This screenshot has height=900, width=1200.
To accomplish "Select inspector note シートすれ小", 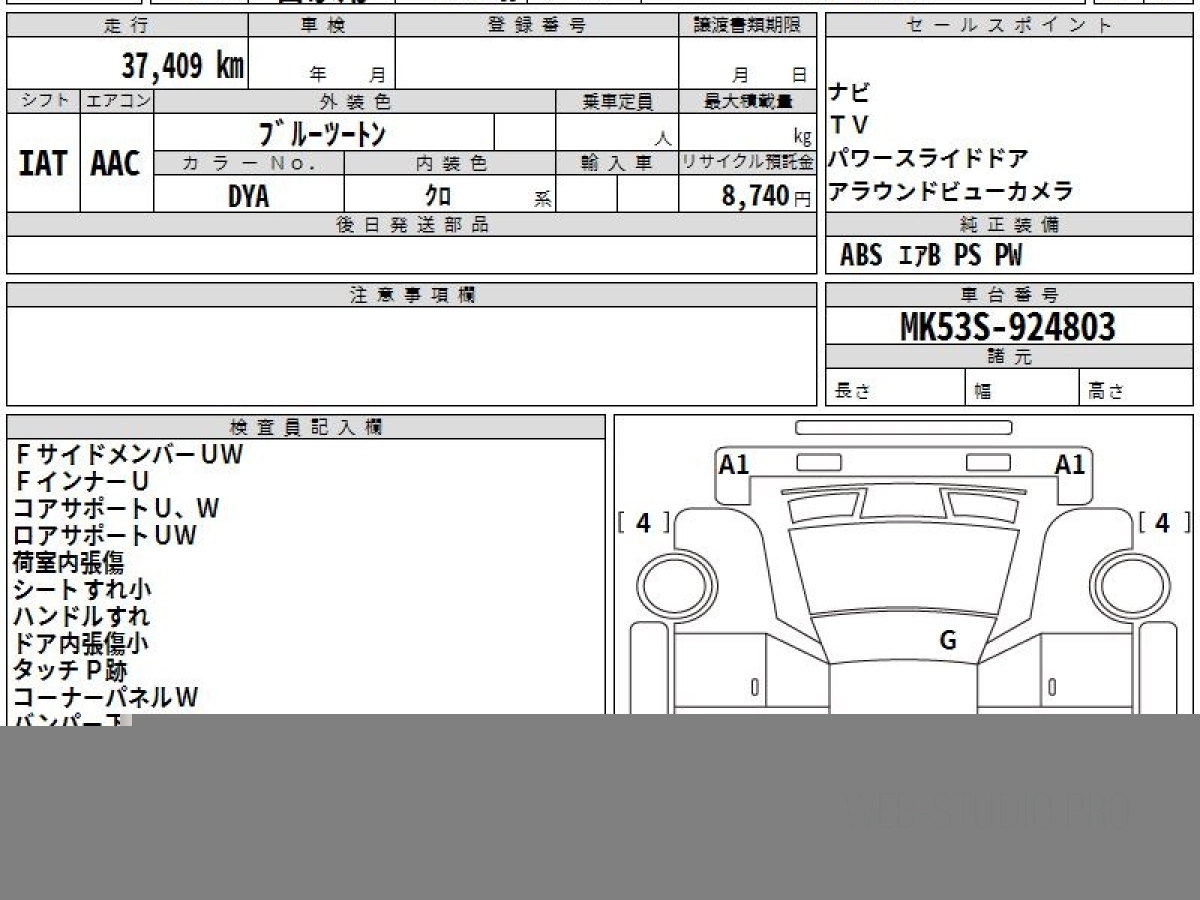I will coord(83,590).
